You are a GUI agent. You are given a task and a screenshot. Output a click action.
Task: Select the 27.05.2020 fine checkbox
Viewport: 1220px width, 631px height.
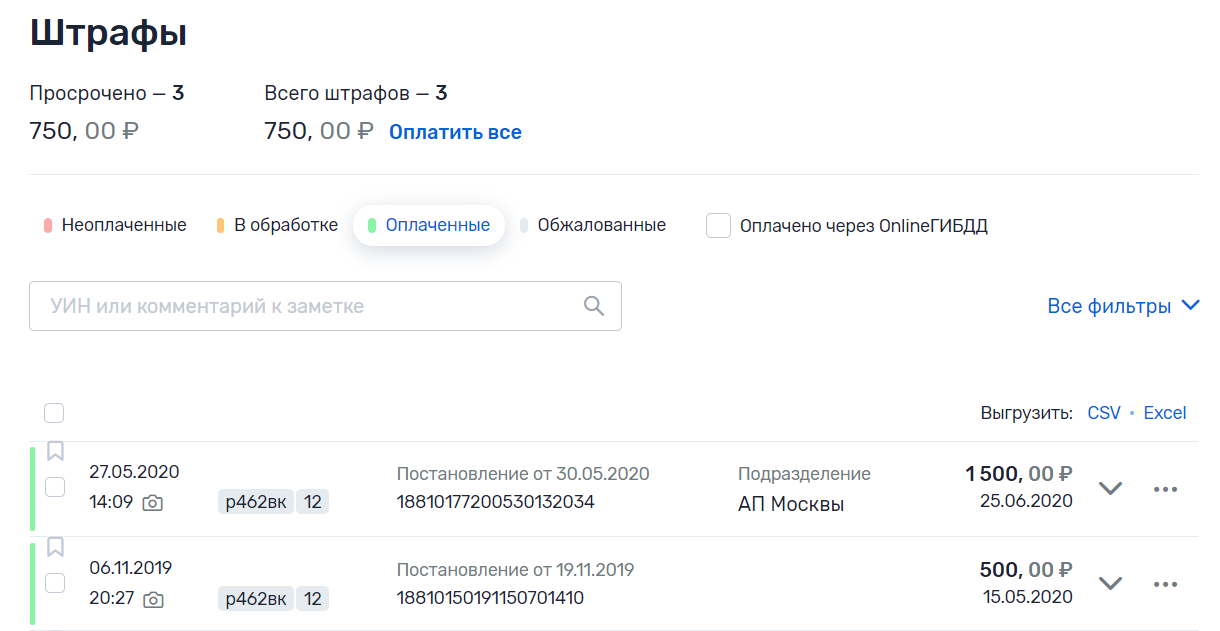pos(55,487)
